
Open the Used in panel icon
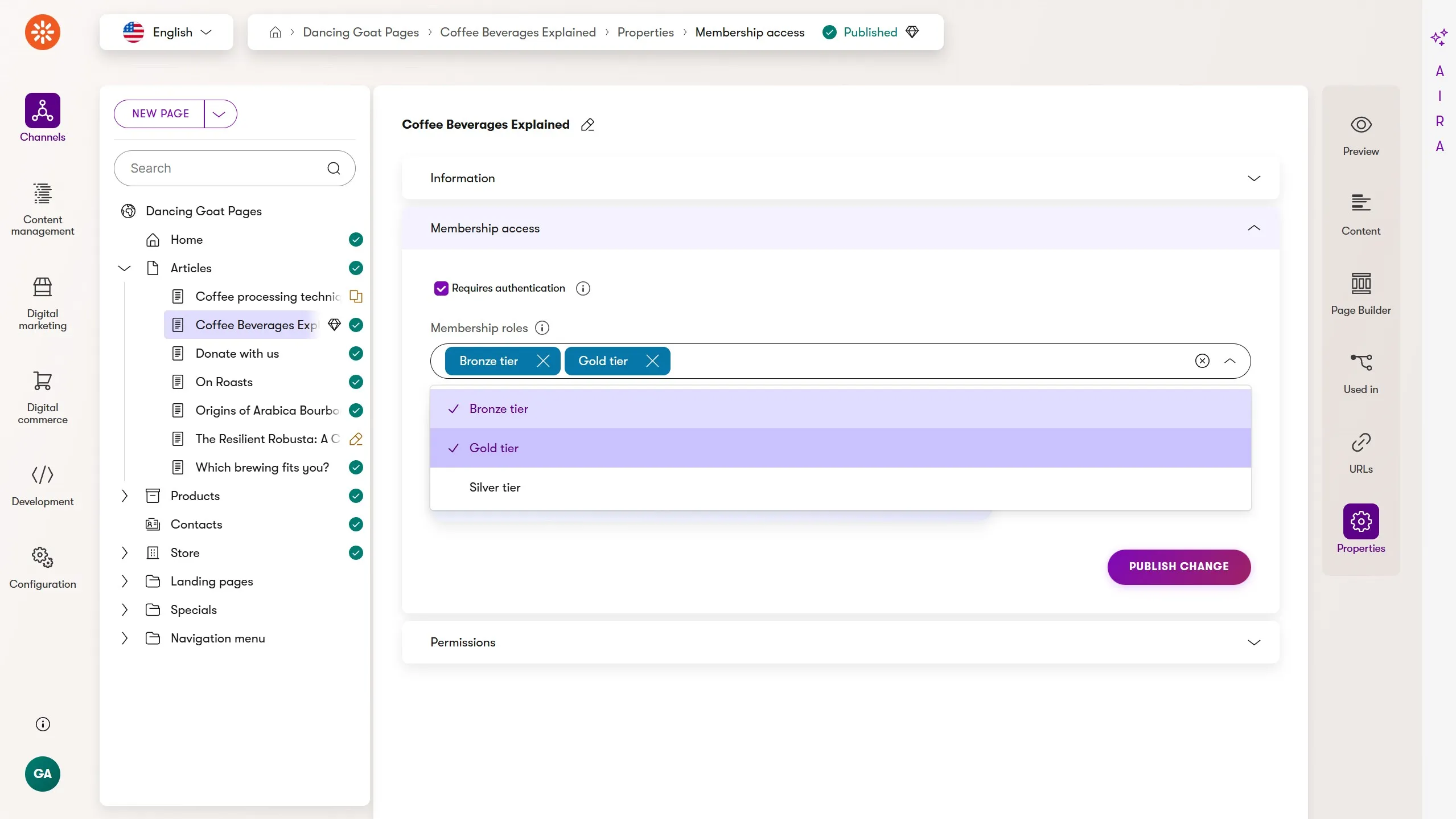pyautogui.click(x=1360, y=363)
